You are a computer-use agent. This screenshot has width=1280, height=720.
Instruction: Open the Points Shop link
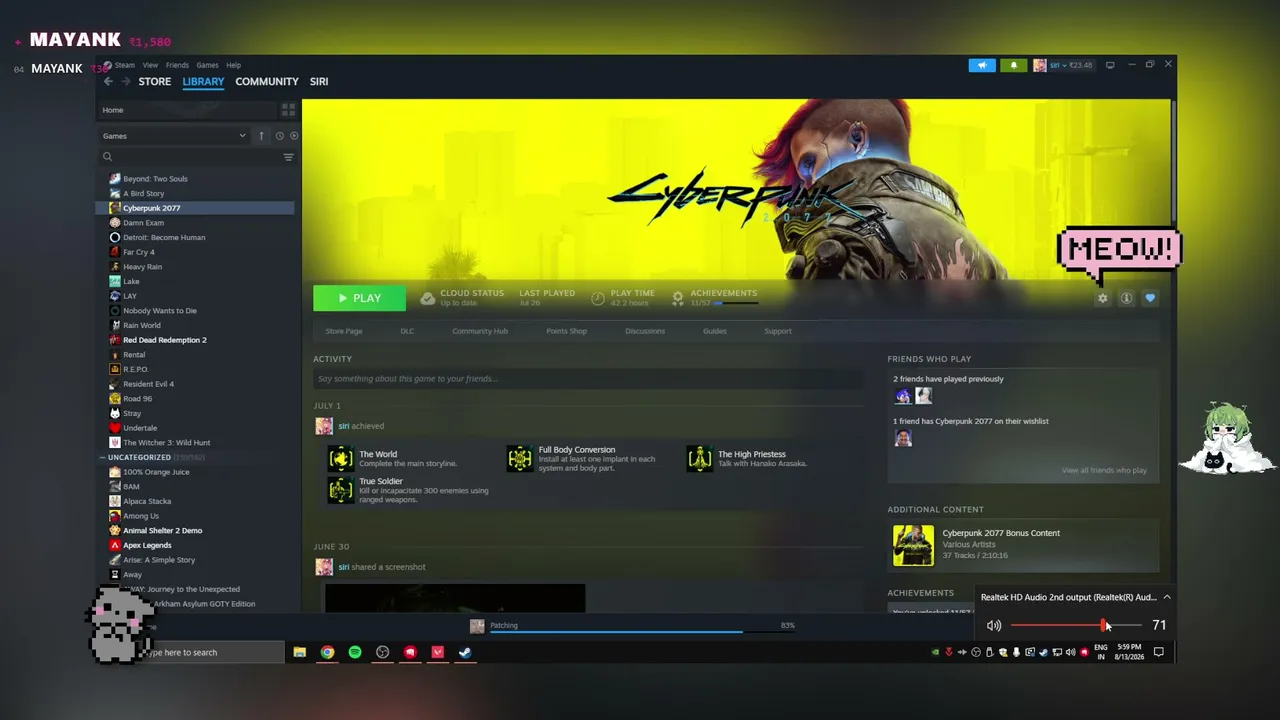point(566,331)
